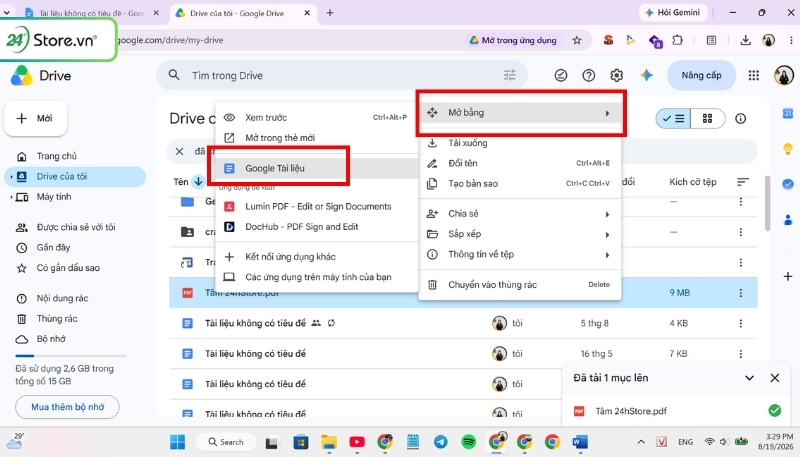This screenshot has width=800, height=457.
Task: Open Spotify from the taskbar
Action: (468, 442)
